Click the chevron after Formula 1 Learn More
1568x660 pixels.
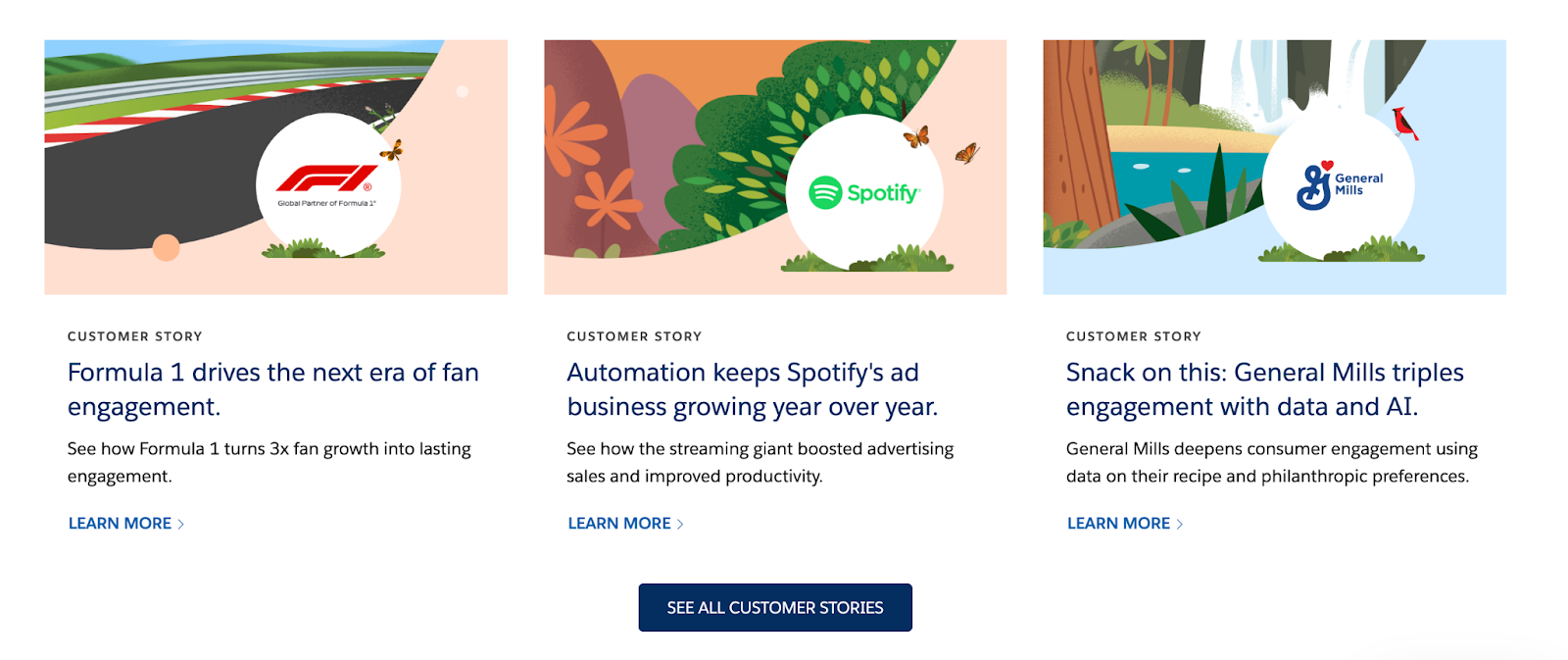[x=180, y=525]
